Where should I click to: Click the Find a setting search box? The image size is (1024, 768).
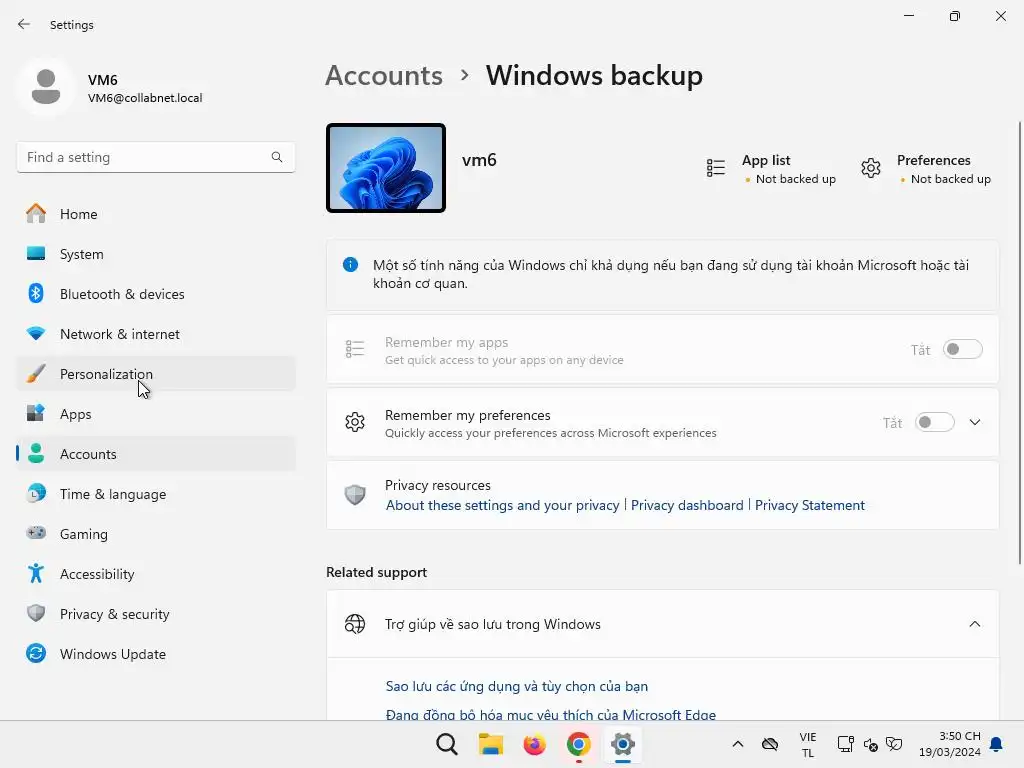pyautogui.click(x=156, y=157)
